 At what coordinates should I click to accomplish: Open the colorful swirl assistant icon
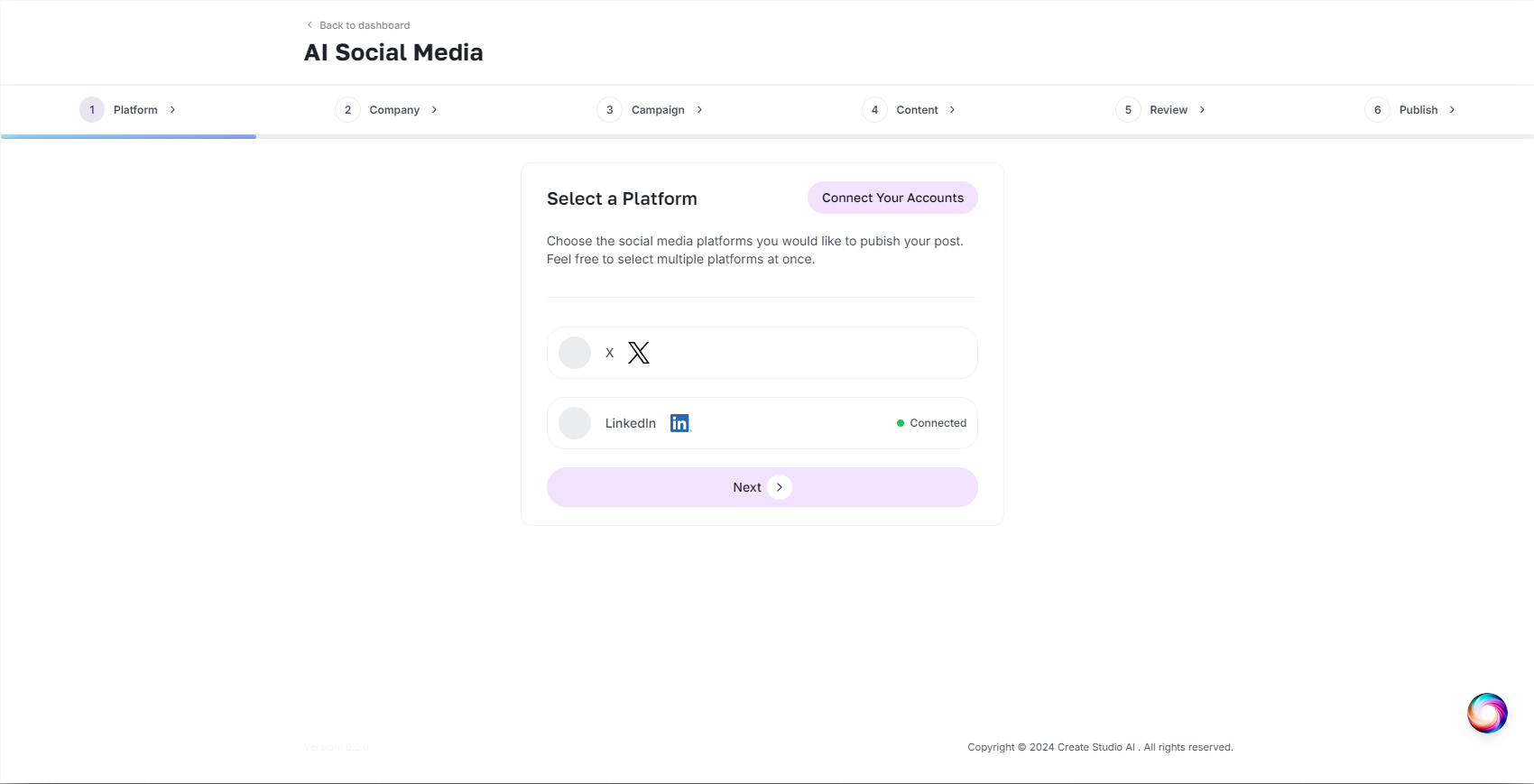[1486, 714]
